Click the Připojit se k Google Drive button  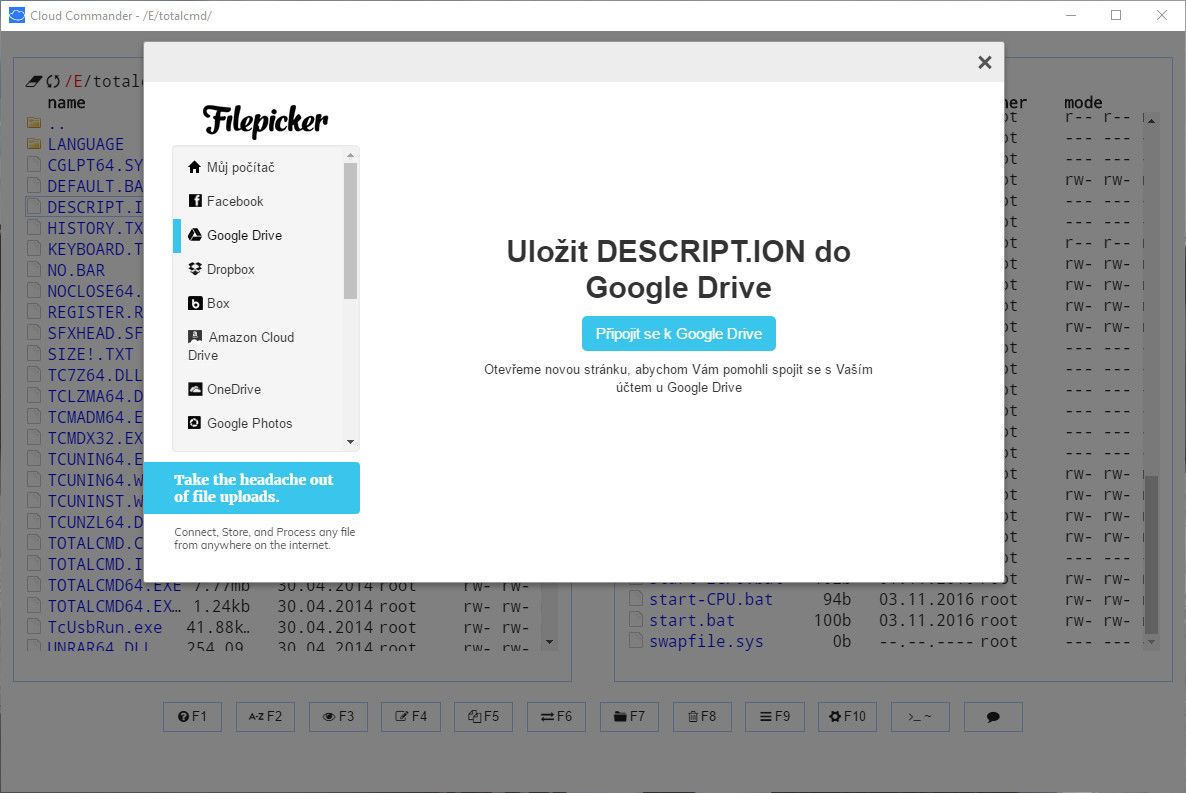pos(678,334)
